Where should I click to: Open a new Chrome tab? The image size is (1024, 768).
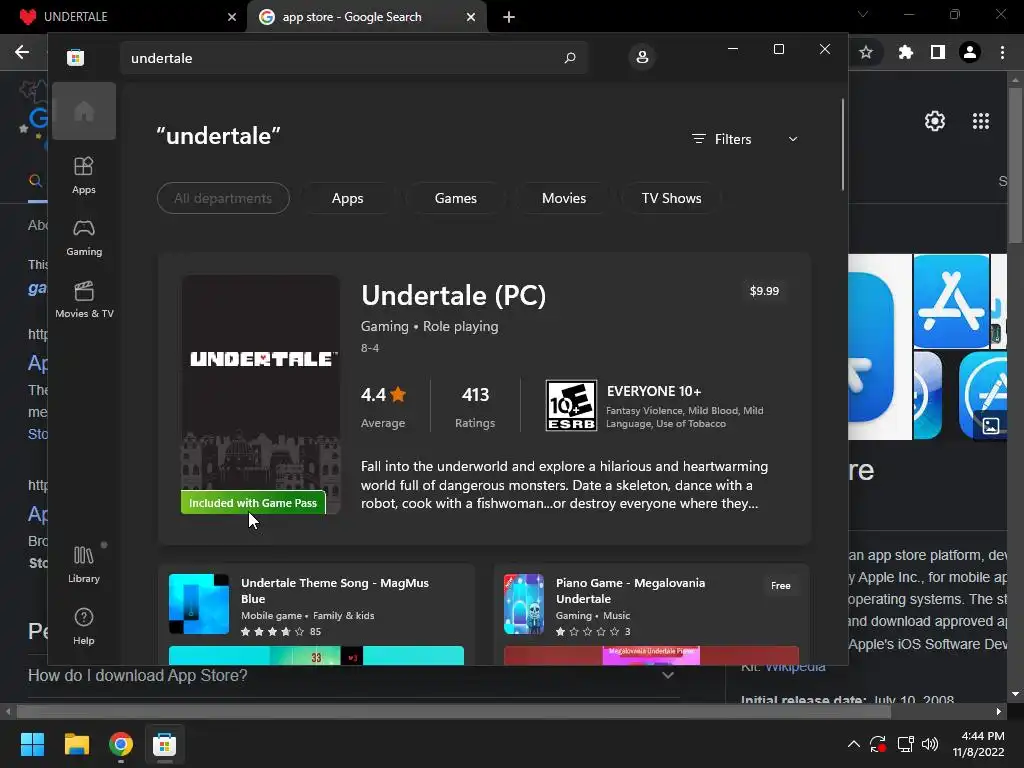(x=509, y=17)
